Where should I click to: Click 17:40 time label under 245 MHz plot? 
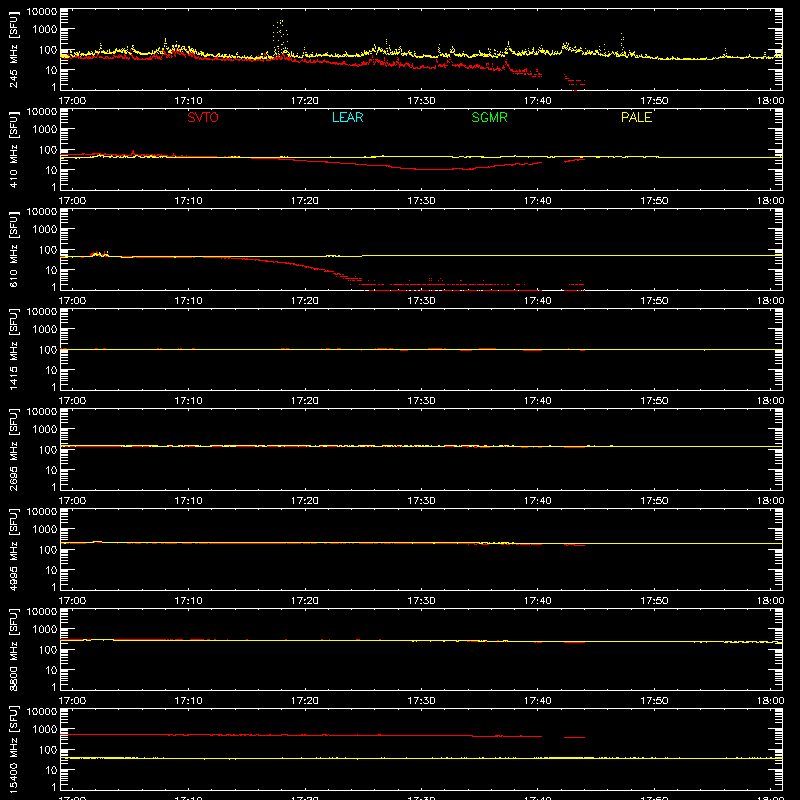click(538, 101)
